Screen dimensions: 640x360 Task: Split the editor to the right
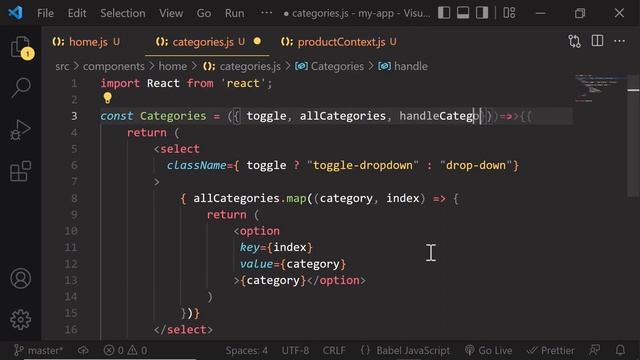(597, 41)
